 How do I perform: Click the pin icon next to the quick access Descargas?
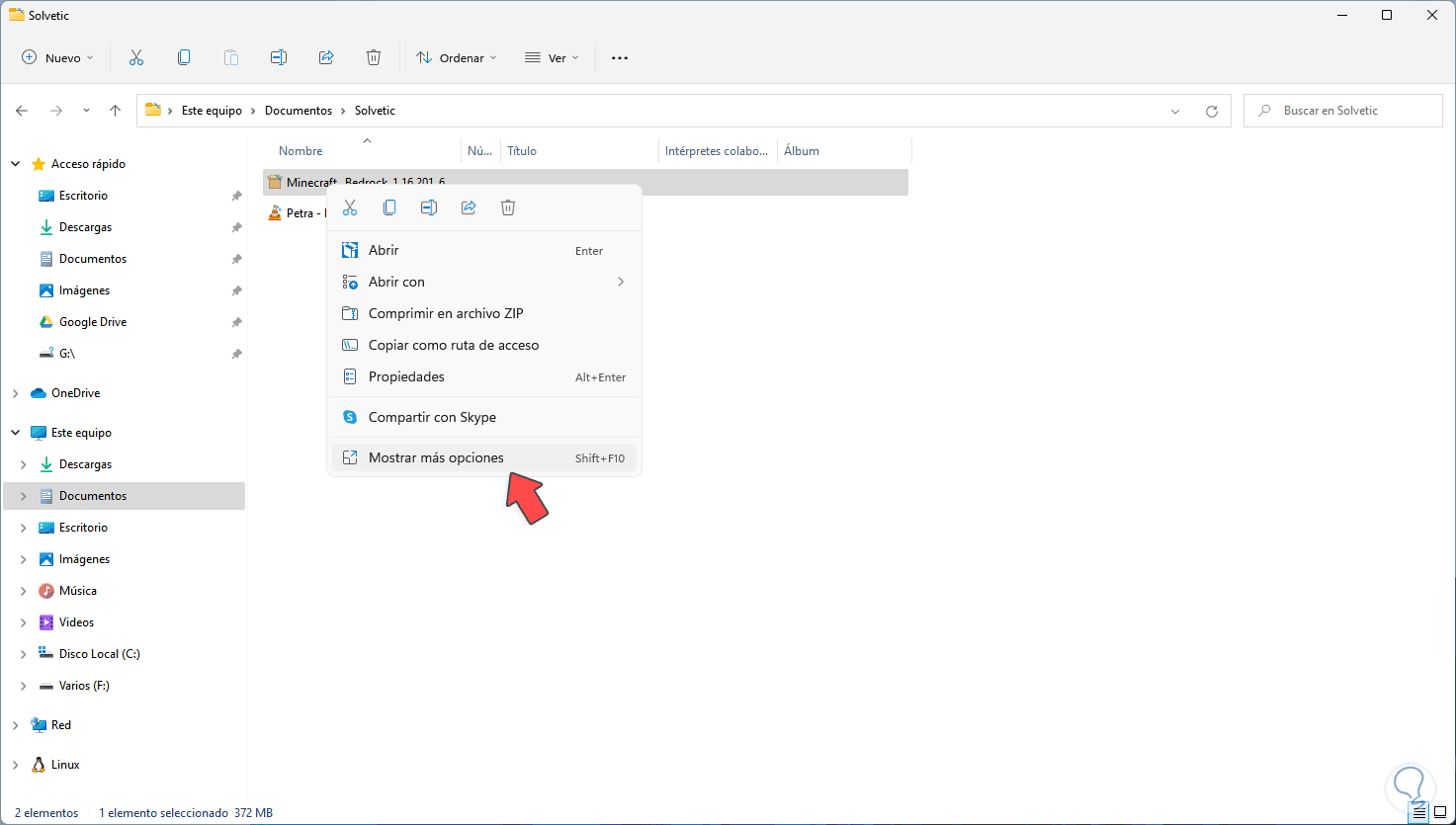point(236,227)
